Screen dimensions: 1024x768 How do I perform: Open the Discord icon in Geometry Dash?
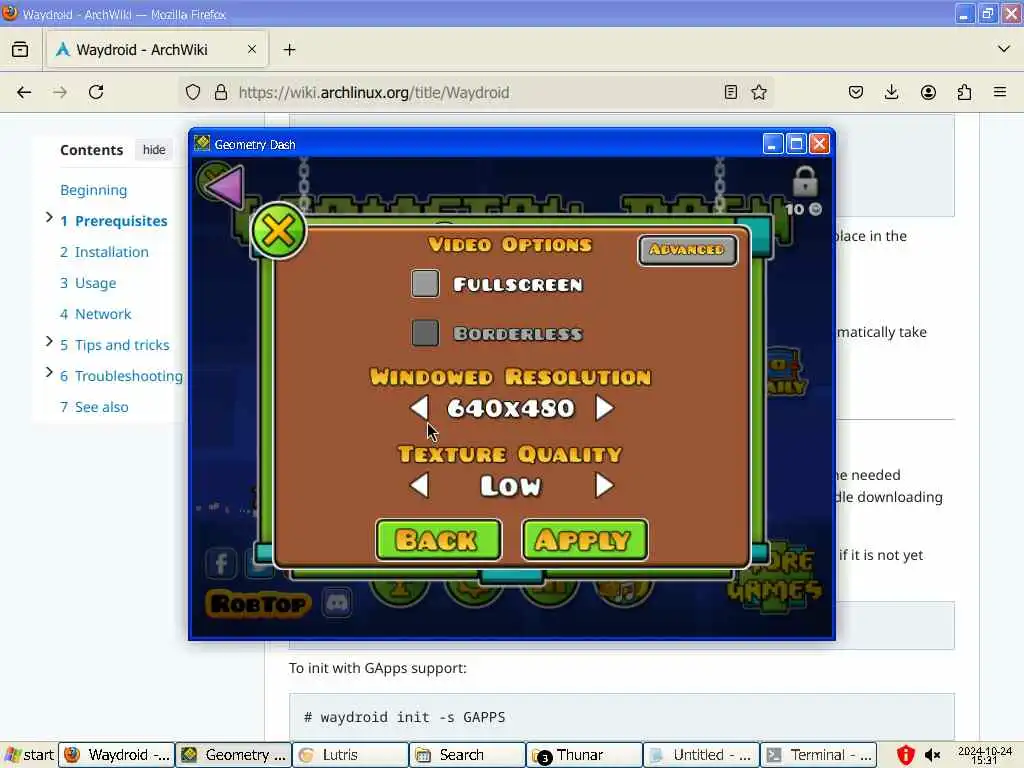tap(337, 602)
